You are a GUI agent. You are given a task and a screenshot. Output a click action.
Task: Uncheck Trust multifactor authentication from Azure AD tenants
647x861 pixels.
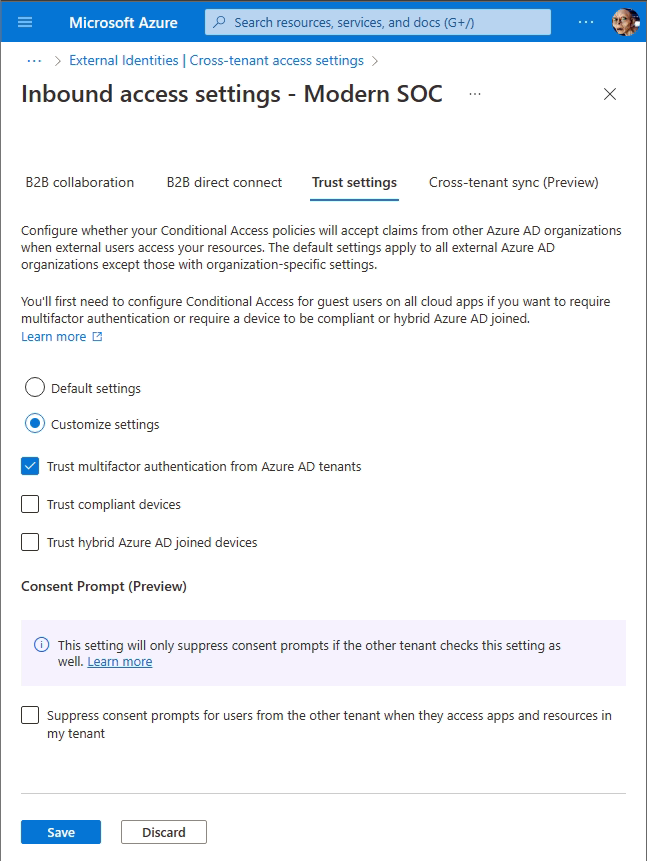pyautogui.click(x=30, y=466)
